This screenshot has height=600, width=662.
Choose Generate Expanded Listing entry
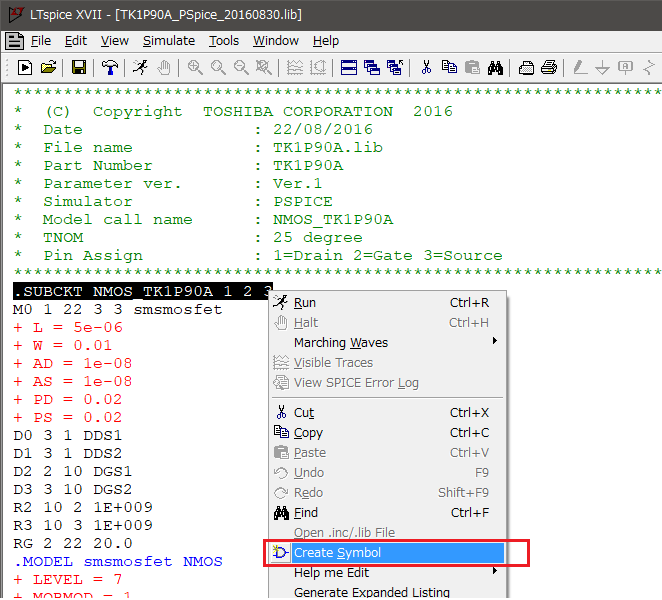pyautogui.click(x=388, y=592)
